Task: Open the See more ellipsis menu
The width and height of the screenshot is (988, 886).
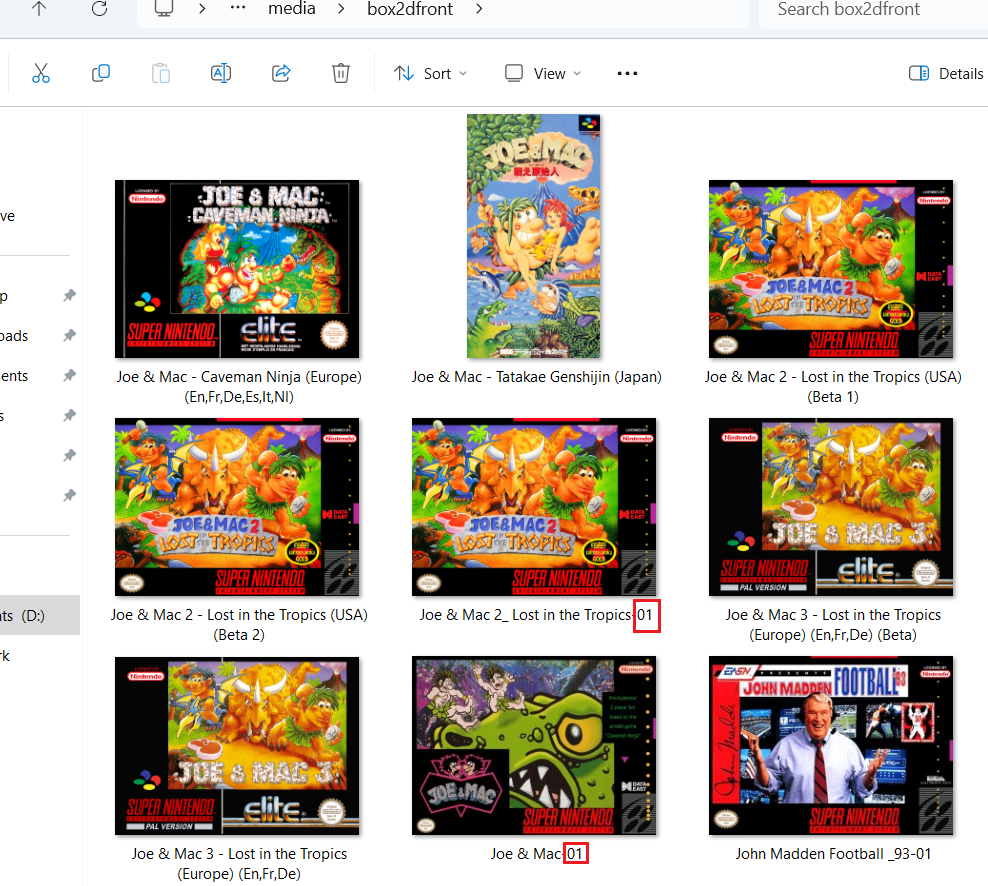Action: tap(627, 74)
